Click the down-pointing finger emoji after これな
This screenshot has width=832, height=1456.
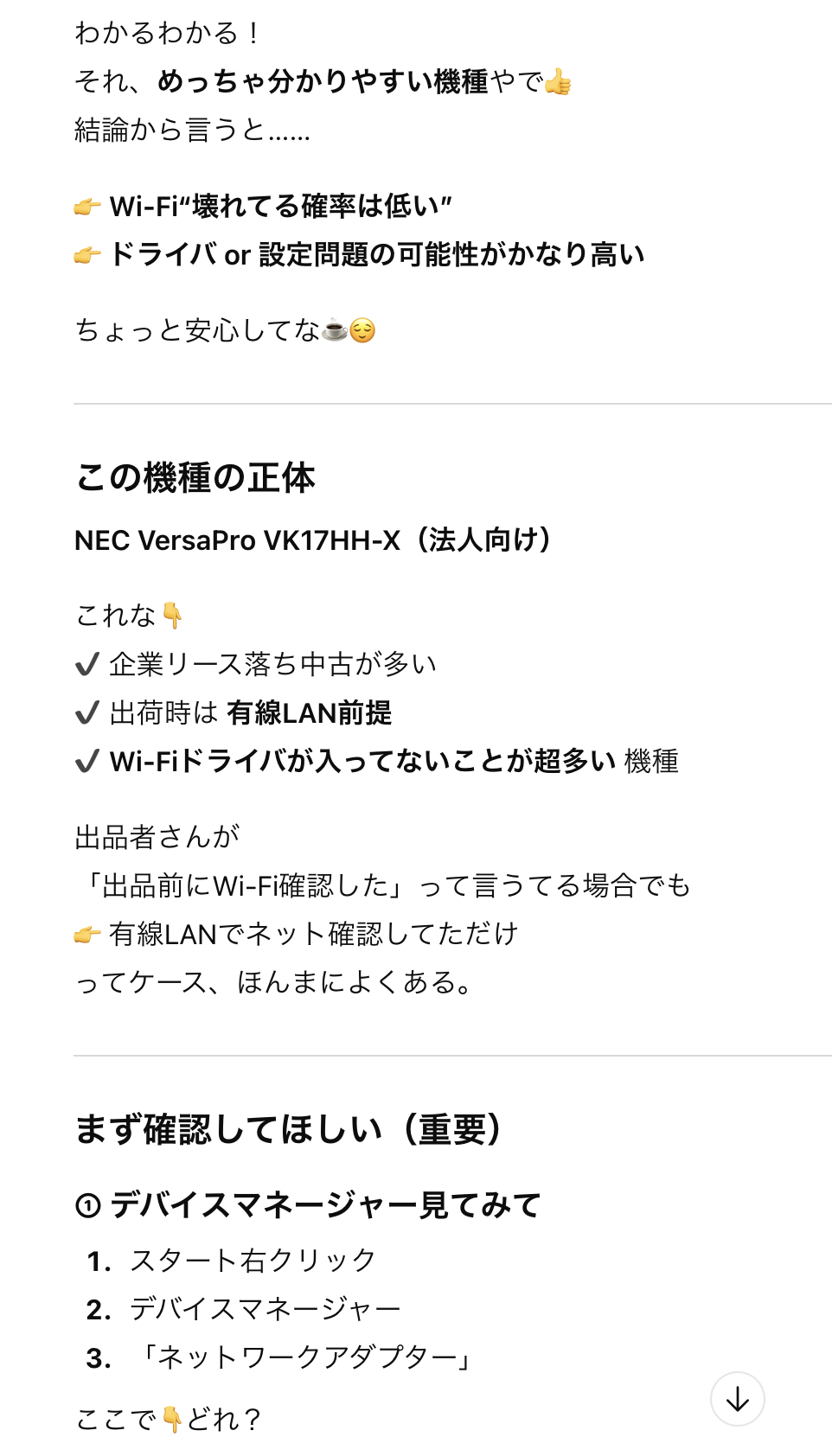click(x=172, y=616)
